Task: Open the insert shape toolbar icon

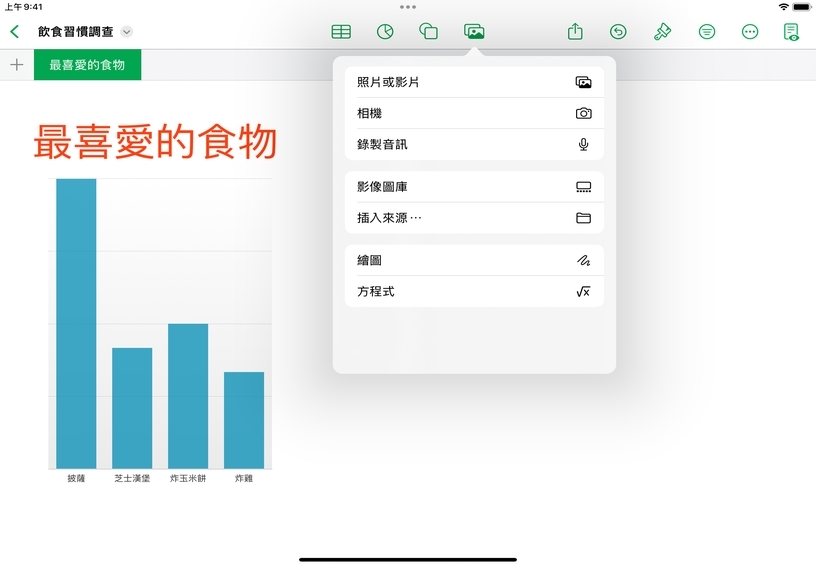Action: (x=428, y=32)
